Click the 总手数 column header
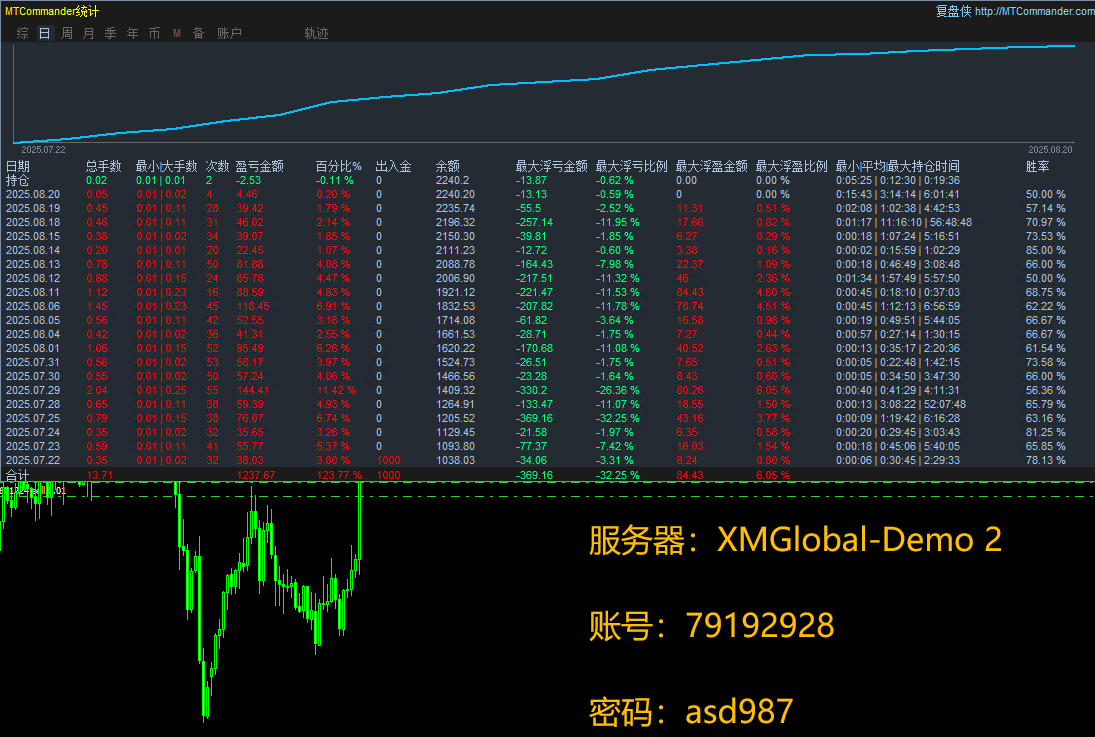Image resolution: width=1095 pixels, height=737 pixels. (x=103, y=166)
